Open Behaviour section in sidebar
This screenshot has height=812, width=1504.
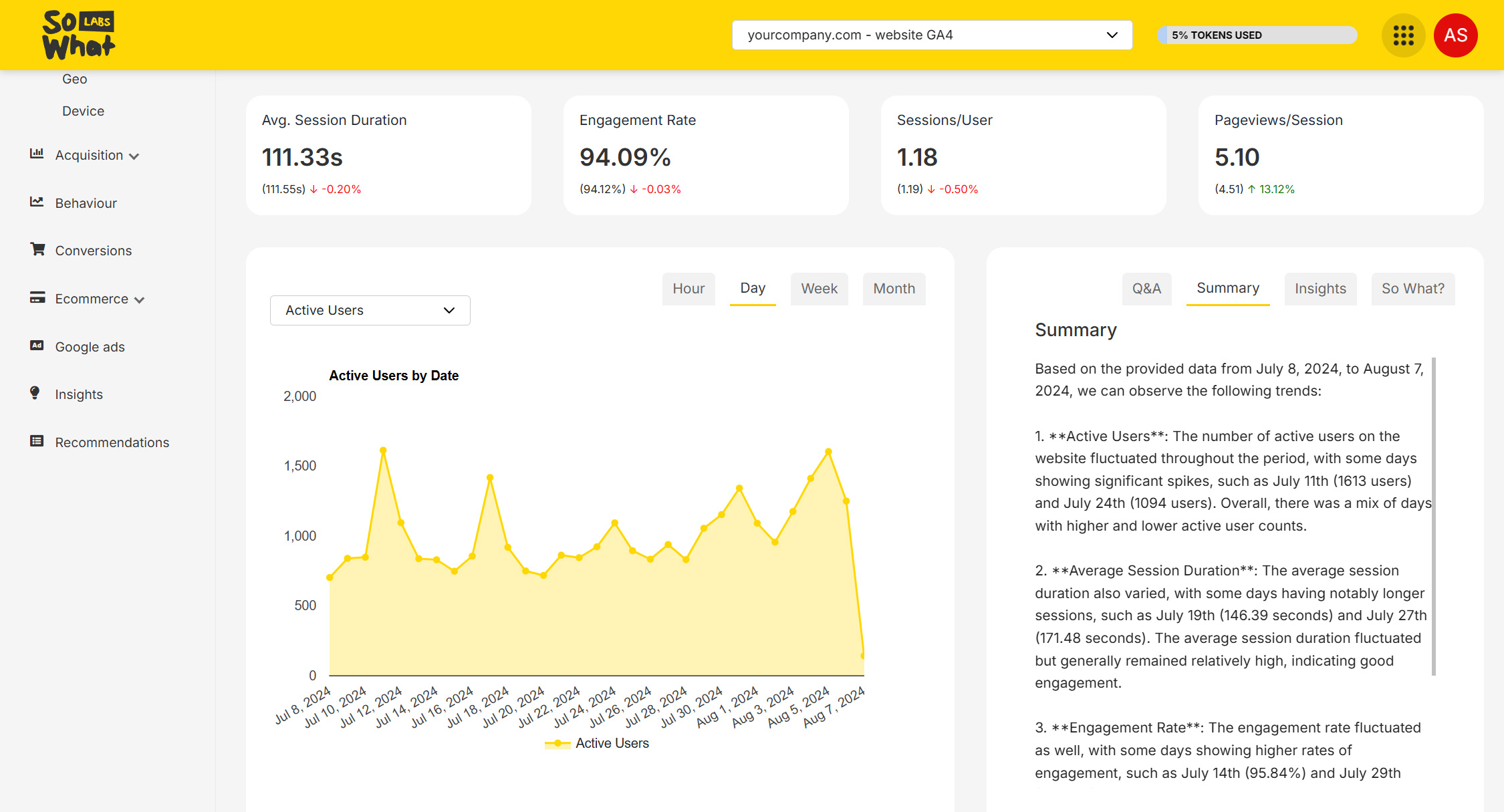pyautogui.click(x=86, y=203)
